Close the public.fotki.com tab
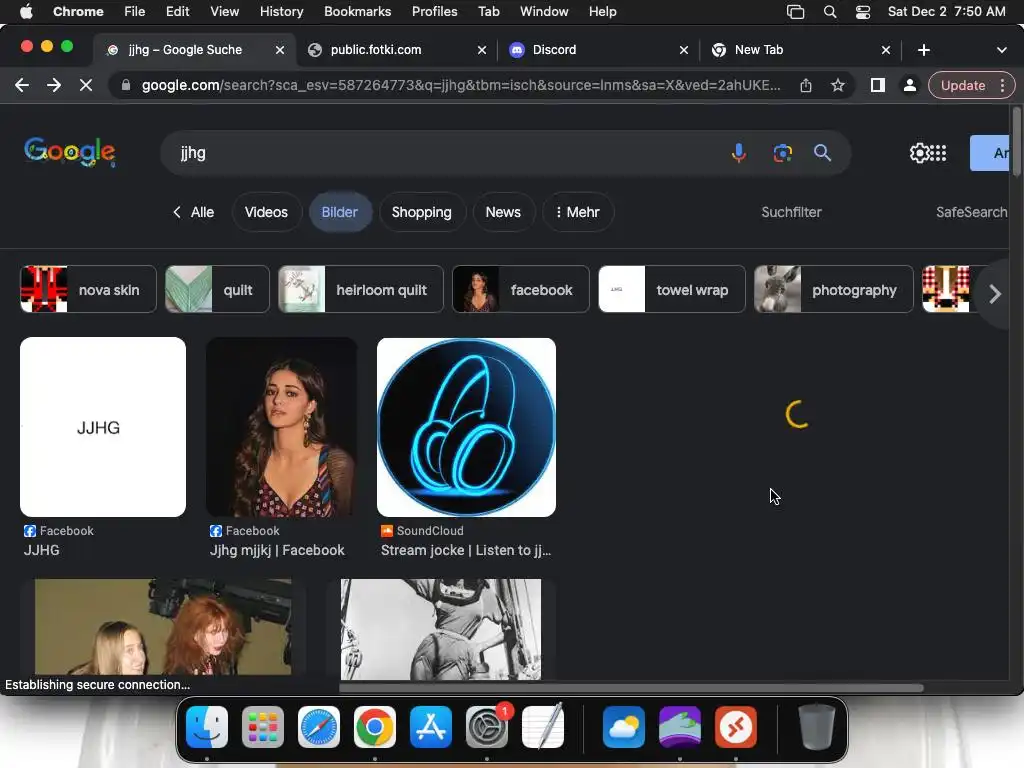Screen dimensions: 1024x768 482,50
